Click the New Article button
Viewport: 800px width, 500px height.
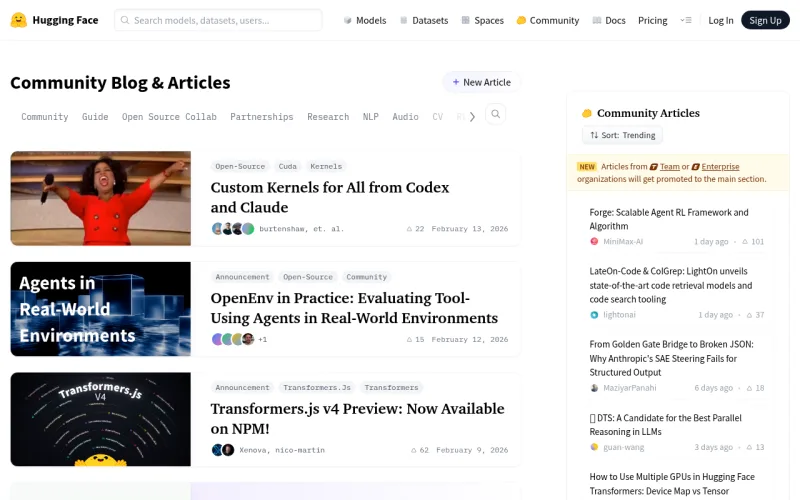click(481, 82)
